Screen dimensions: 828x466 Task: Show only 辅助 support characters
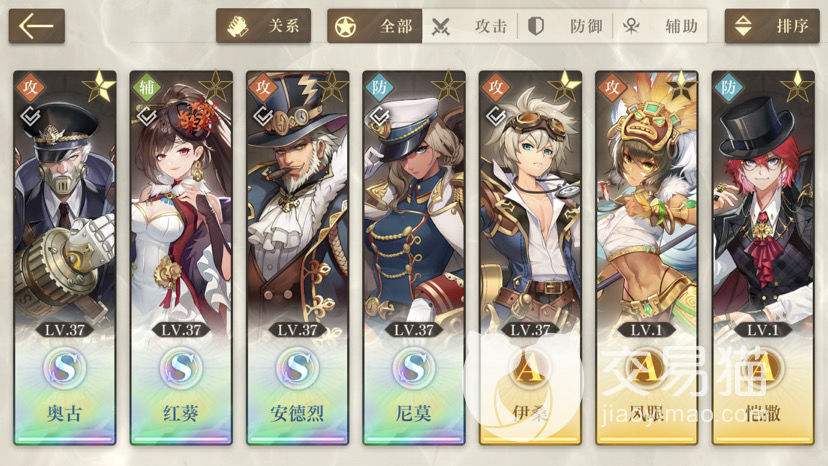tap(660, 25)
